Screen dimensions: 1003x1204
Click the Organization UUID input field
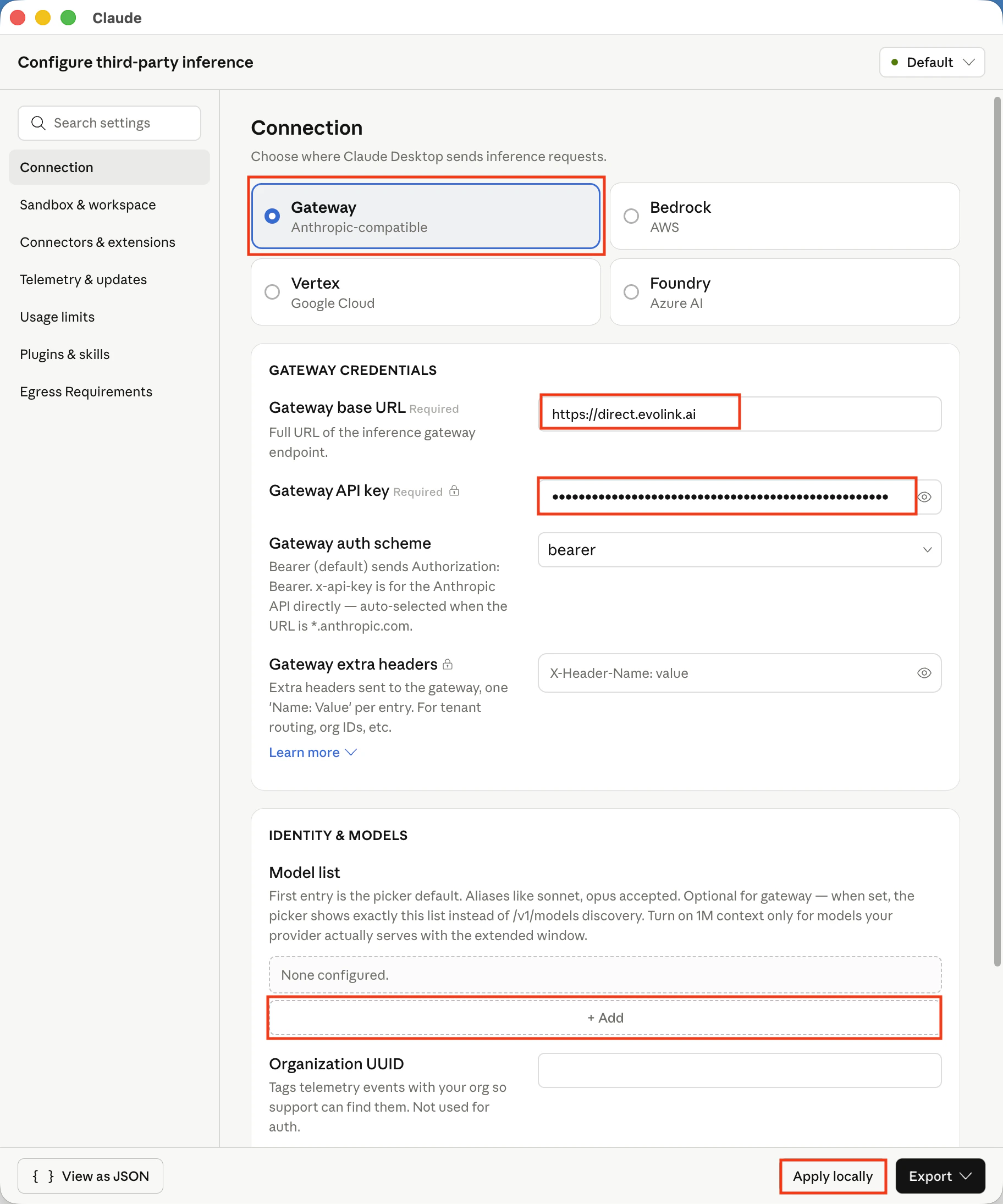pyautogui.click(x=739, y=1070)
